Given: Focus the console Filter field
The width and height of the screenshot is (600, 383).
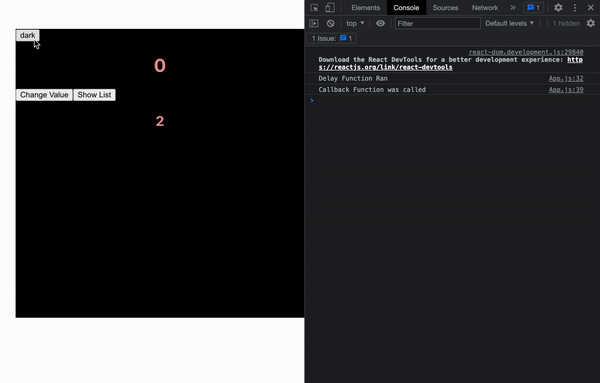Looking at the screenshot, I should (x=437, y=23).
